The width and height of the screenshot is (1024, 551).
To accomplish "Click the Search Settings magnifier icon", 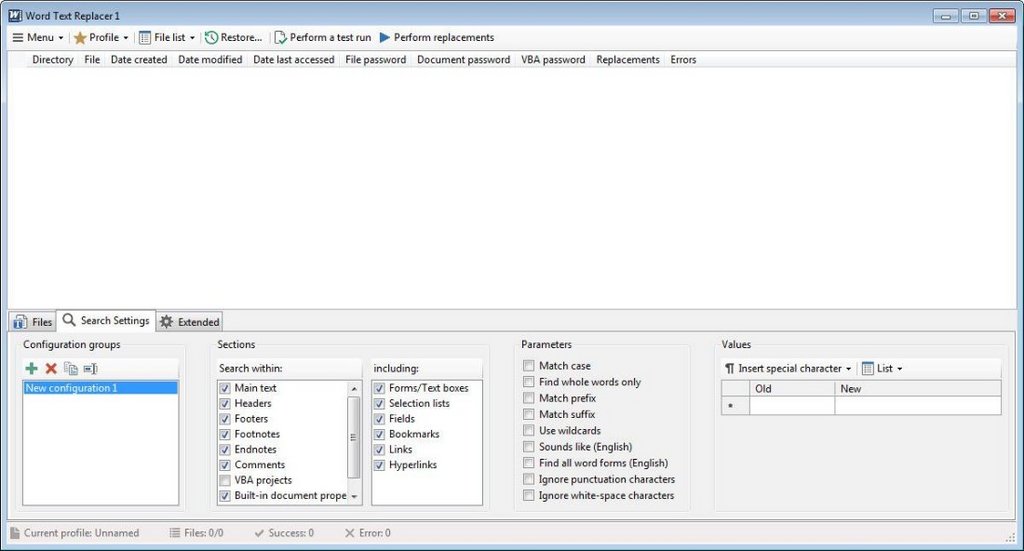I will [x=69, y=321].
